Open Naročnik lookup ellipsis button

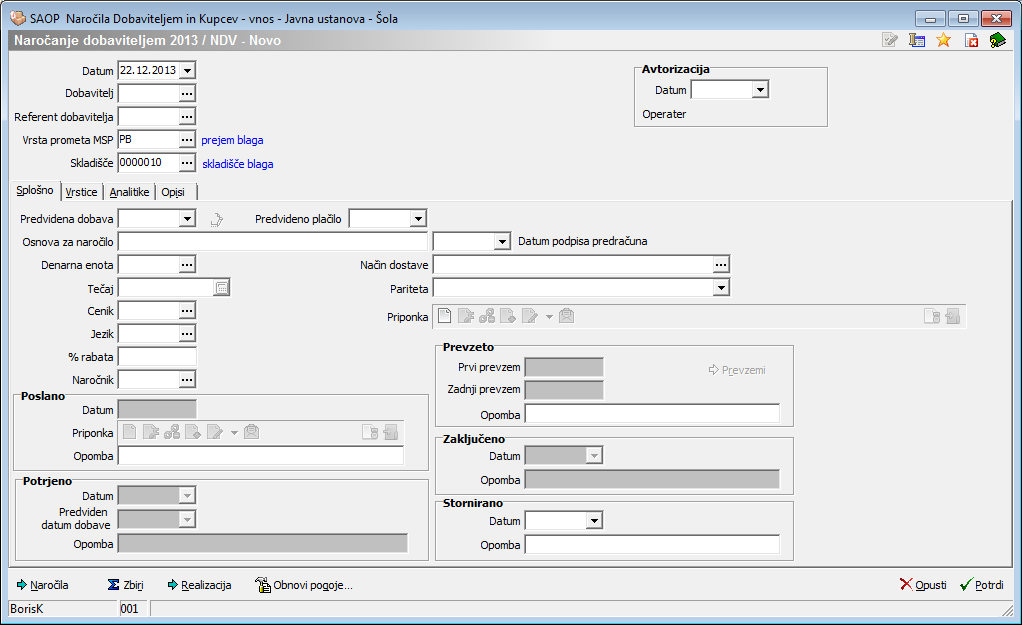[x=187, y=380]
